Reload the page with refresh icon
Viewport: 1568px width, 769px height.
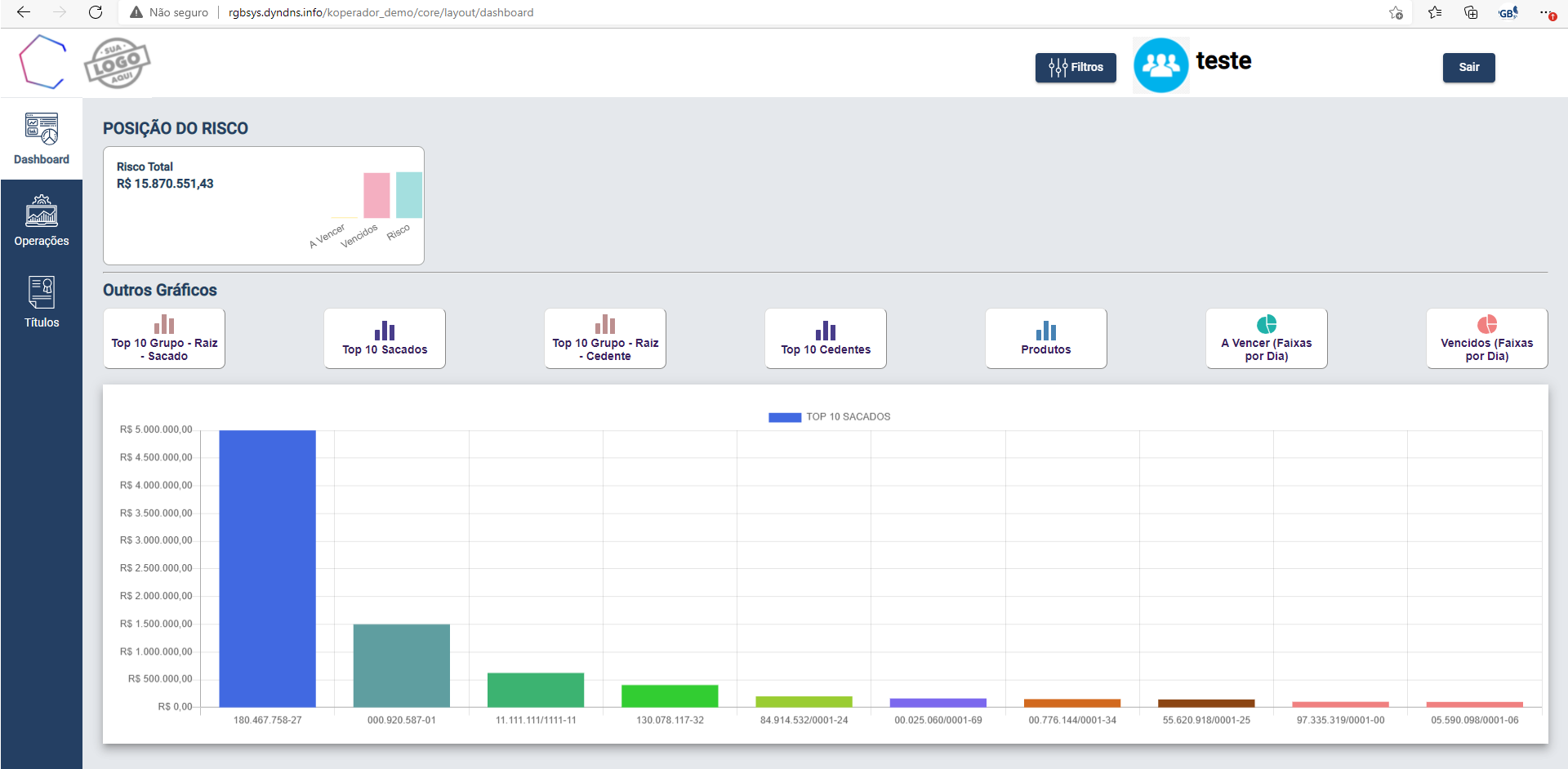pos(96,12)
